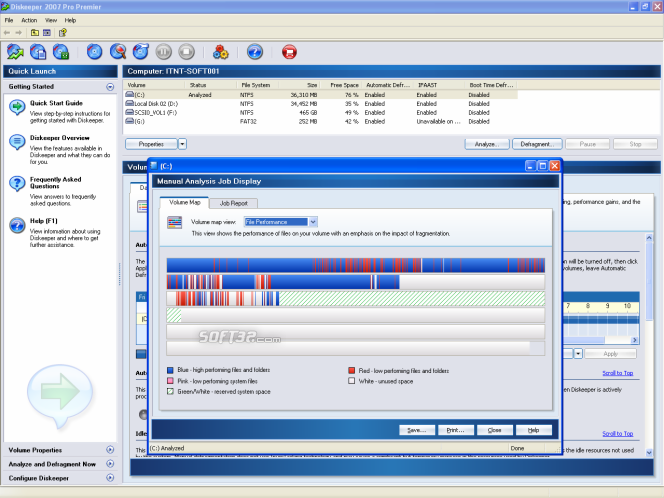Click the upper Scroll to Top link
The image size is (664, 498).
pyautogui.click(x=617, y=373)
